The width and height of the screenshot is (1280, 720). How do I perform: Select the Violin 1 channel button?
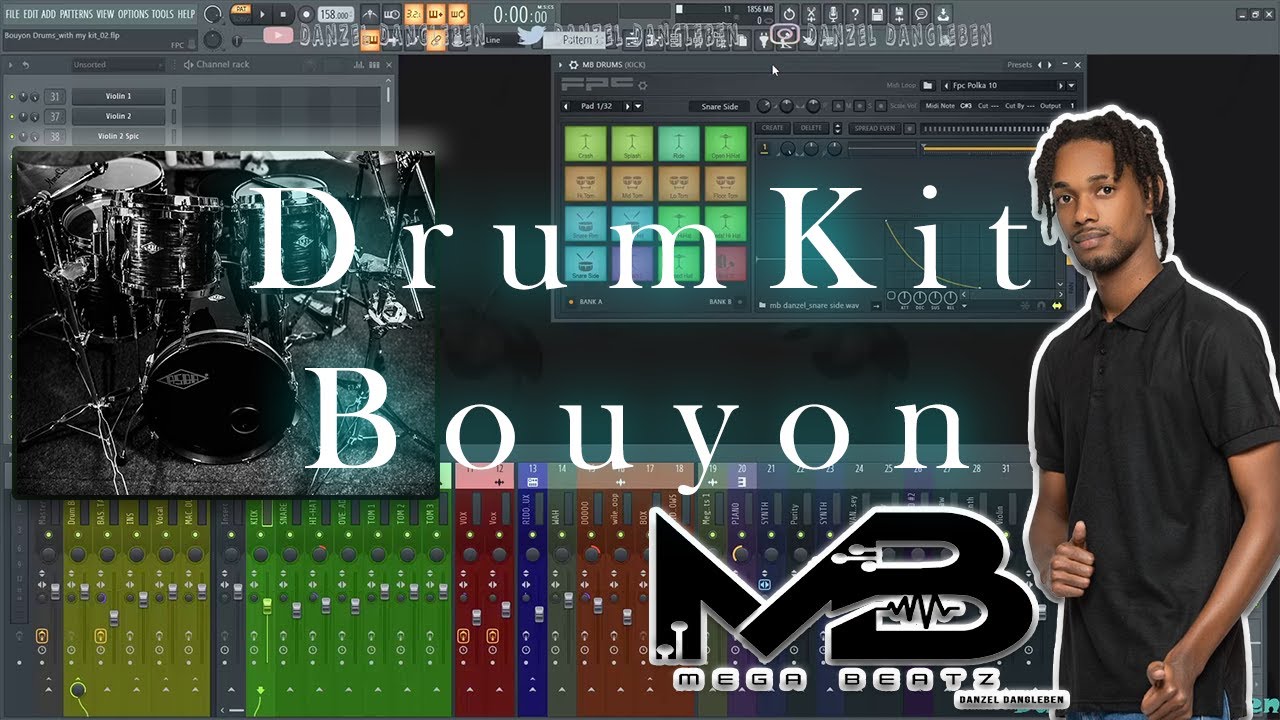[118, 96]
